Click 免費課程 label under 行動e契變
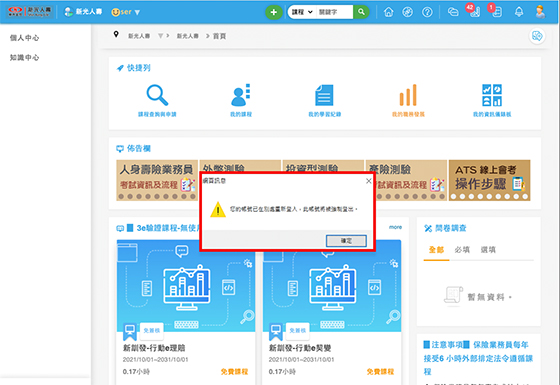The height and width of the screenshot is (385, 560). pyautogui.click(x=380, y=372)
